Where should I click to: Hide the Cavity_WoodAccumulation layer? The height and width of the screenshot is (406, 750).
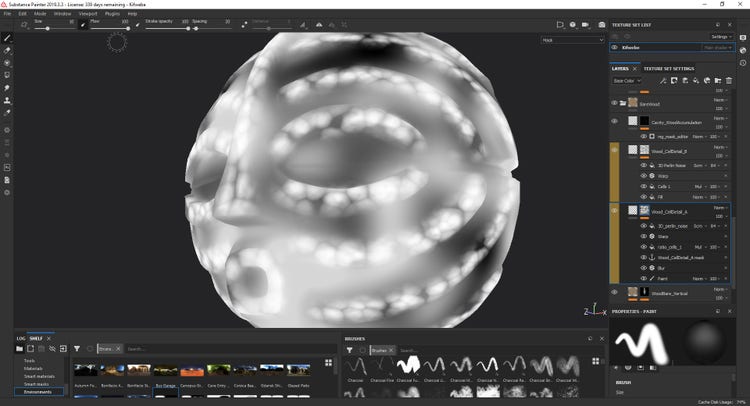point(614,121)
